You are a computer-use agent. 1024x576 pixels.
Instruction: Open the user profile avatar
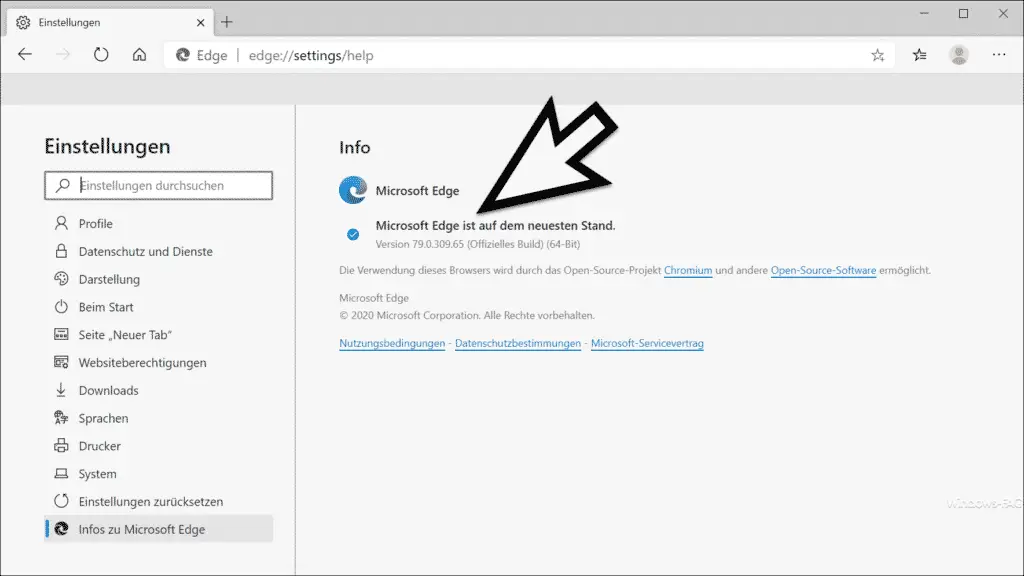(959, 56)
